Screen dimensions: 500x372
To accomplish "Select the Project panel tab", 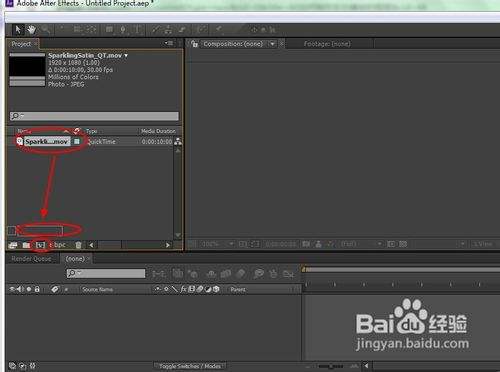I will tap(21, 44).
